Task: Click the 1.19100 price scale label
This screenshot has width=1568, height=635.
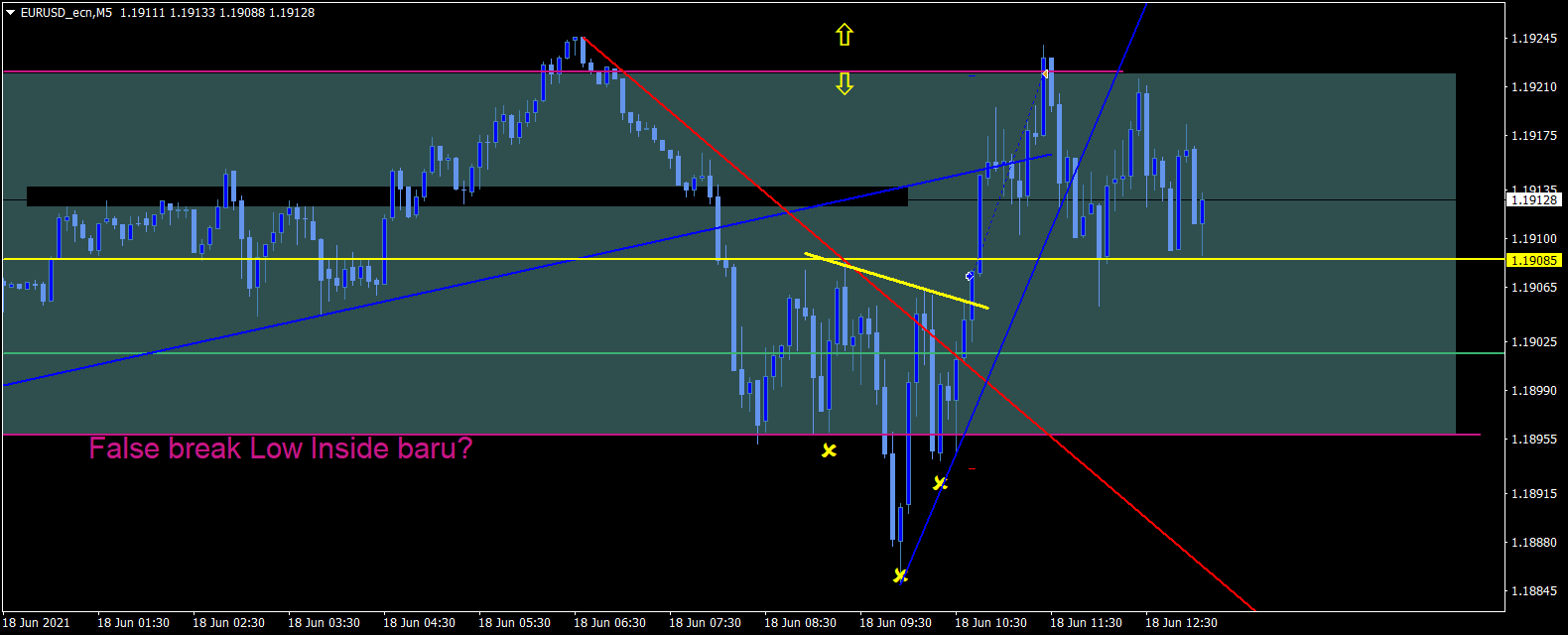Action: tap(1533, 239)
